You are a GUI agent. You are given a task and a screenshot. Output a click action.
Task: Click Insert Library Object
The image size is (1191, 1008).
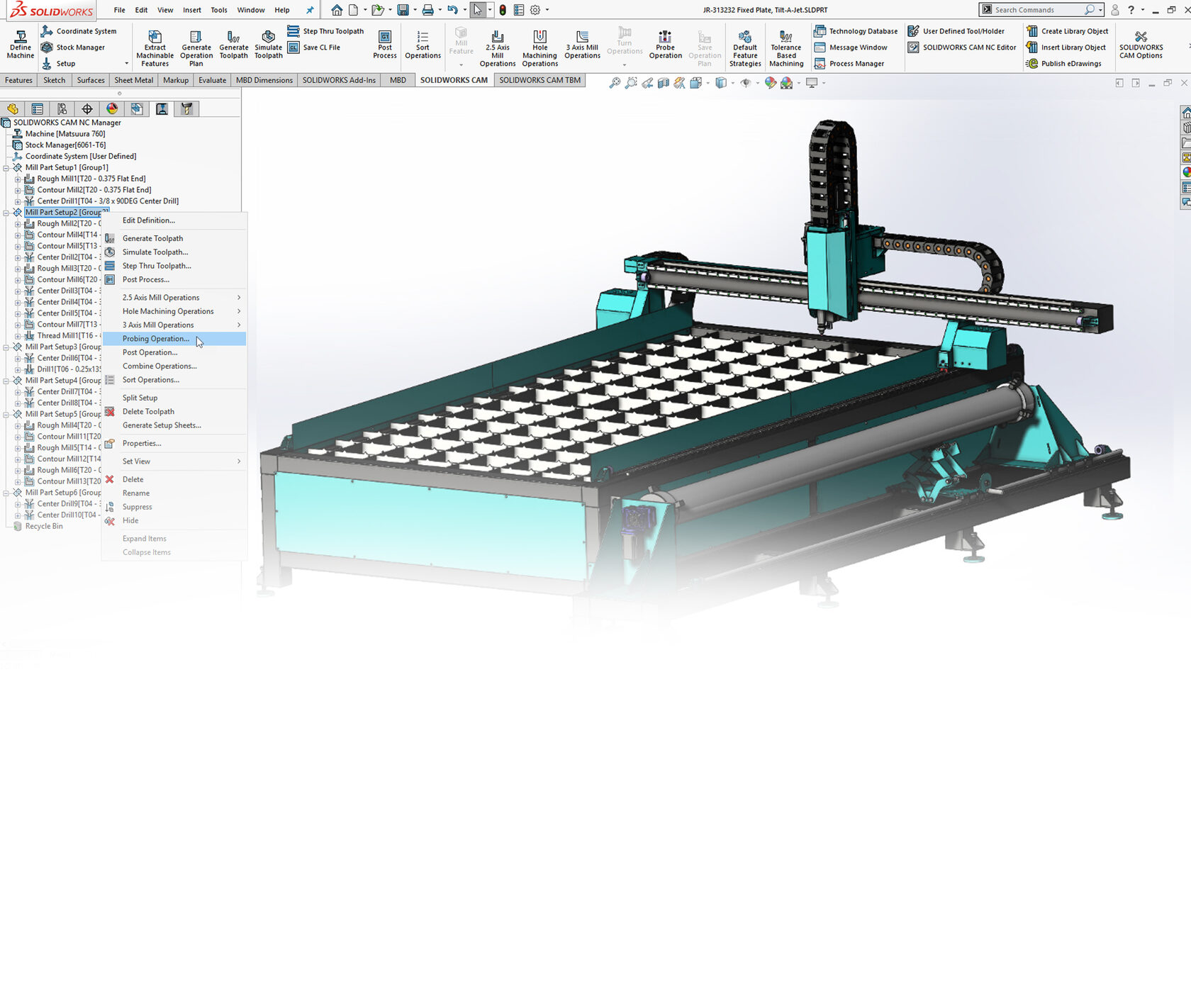[1066, 47]
